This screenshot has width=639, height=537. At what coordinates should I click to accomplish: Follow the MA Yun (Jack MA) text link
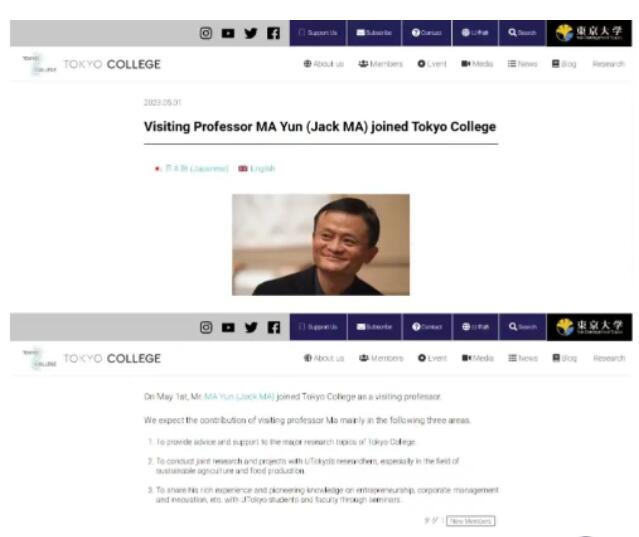239,396
